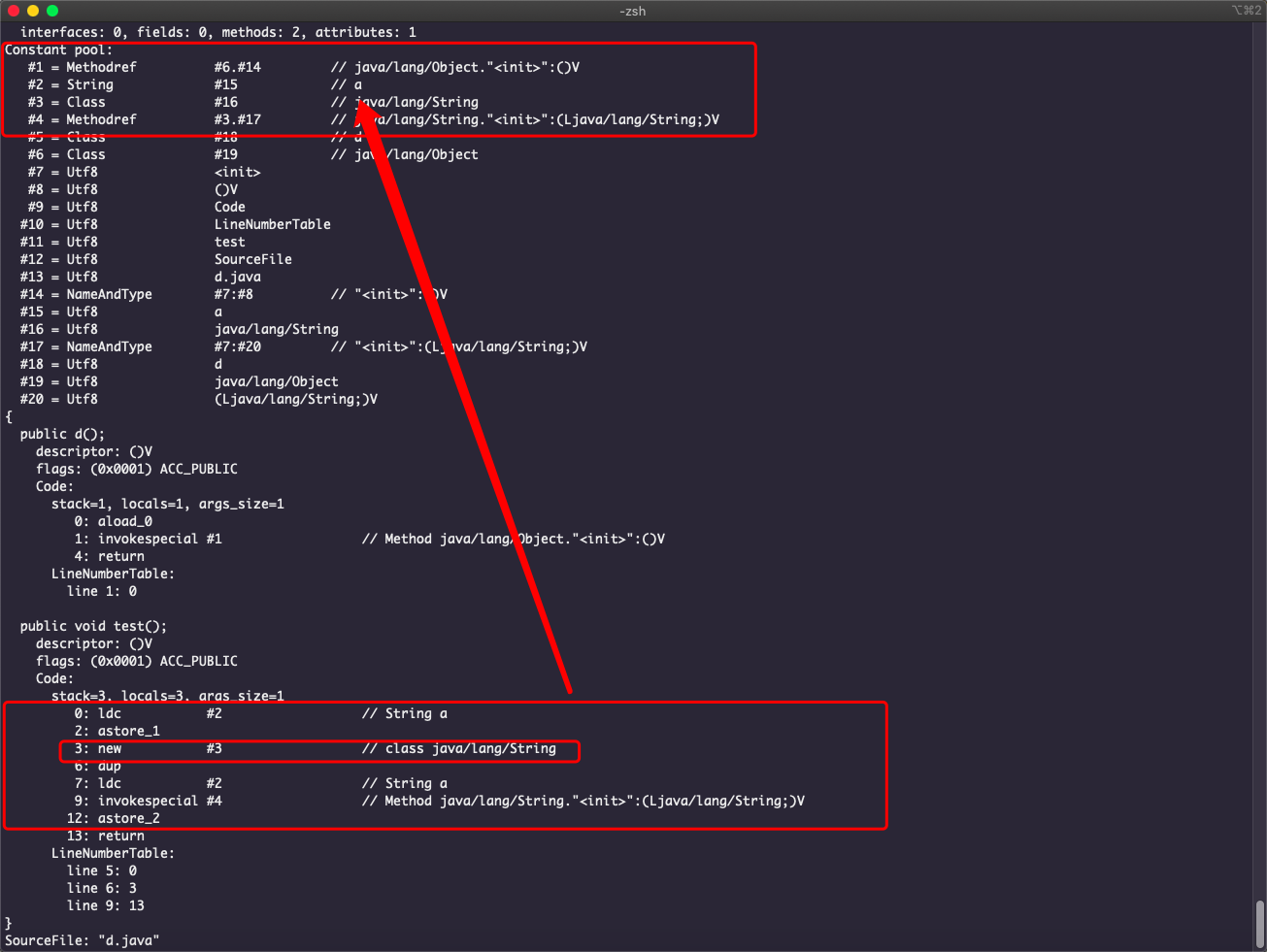Click the '1: invokespecial #1' instruction

pos(370,539)
